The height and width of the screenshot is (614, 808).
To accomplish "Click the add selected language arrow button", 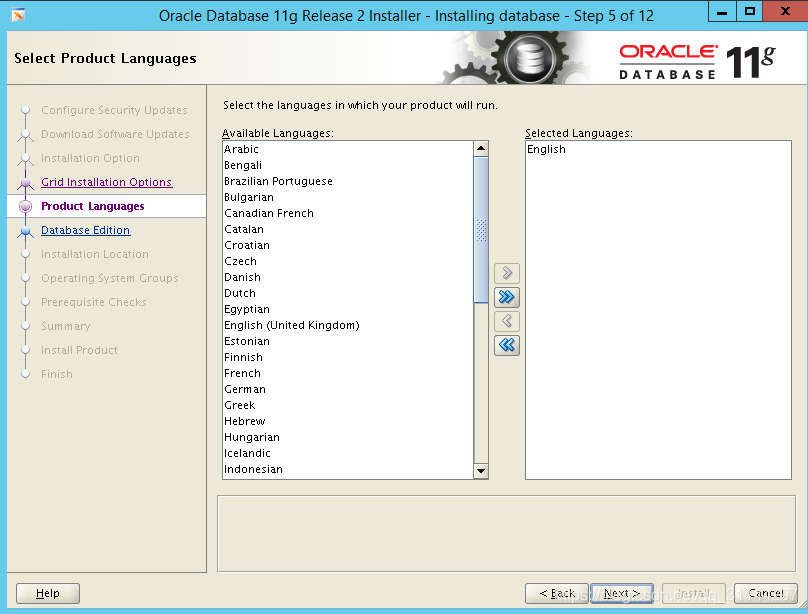I will pyautogui.click(x=507, y=273).
